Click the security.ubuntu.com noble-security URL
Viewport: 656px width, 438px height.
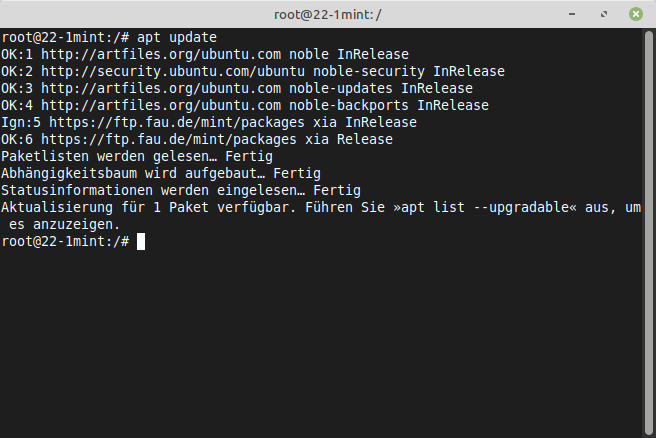pyautogui.click(x=173, y=72)
